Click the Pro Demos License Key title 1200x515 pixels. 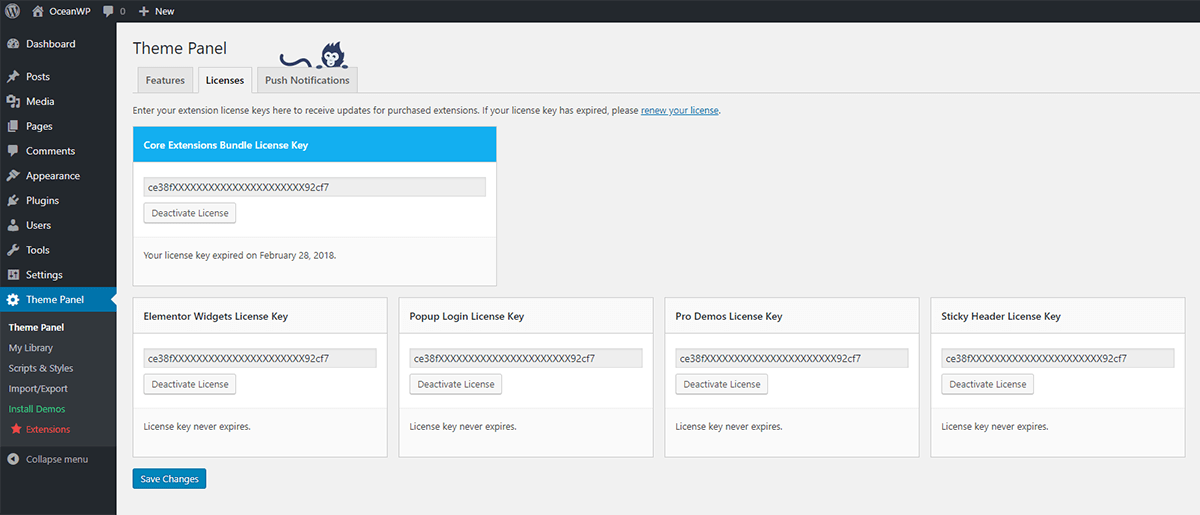(729, 316)
